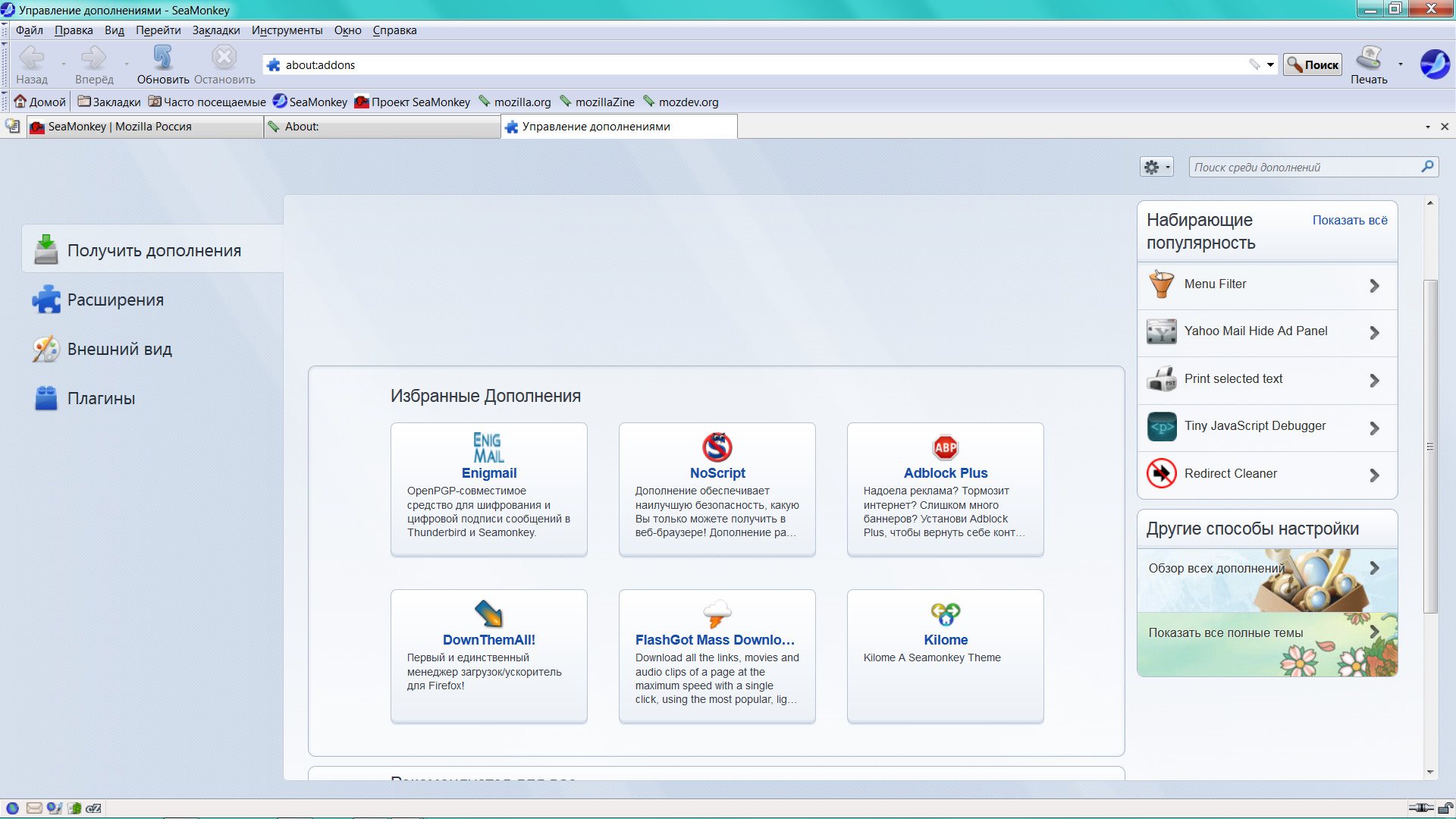Screen dimensions: 1456x819
Task: Print the page with Печать icon
Action: pos(1369,58)
